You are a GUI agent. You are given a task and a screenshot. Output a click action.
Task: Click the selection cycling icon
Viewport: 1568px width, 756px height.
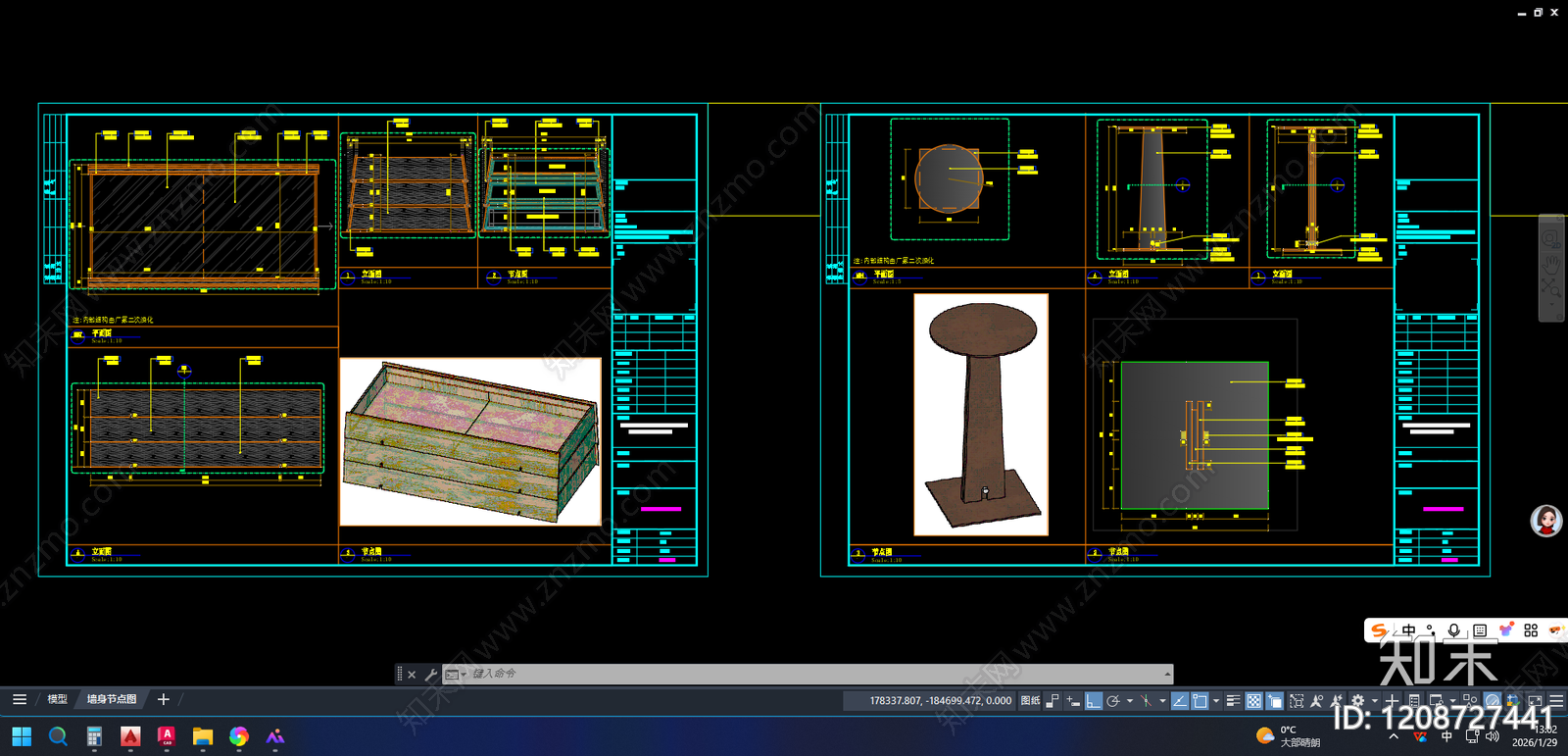pyautogui.click(x=1275, y=700)
